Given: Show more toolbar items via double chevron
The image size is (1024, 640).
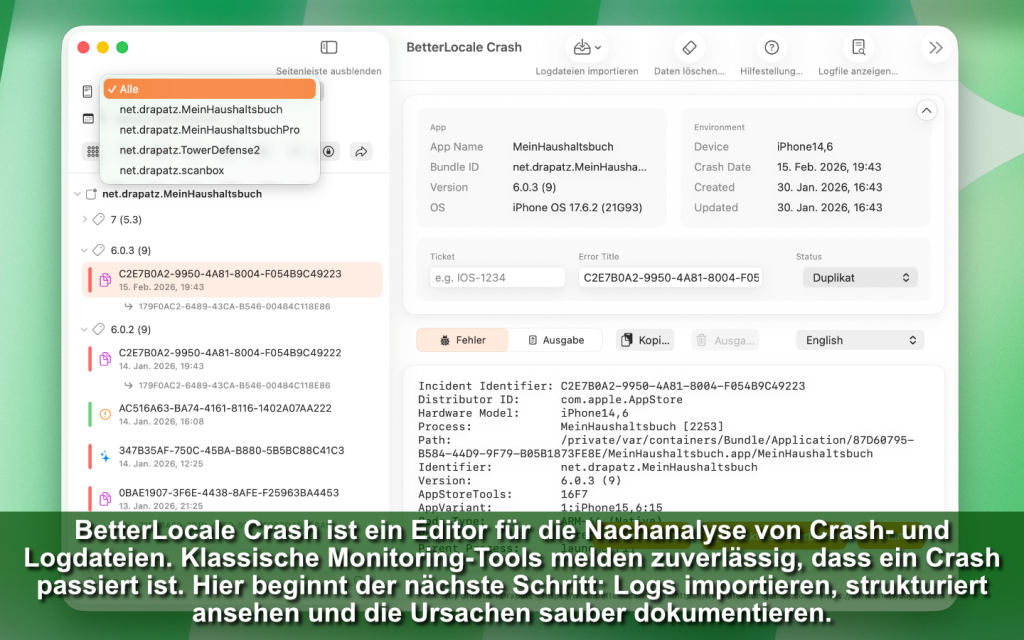Looking at the screenshot, I should point(935,48).
